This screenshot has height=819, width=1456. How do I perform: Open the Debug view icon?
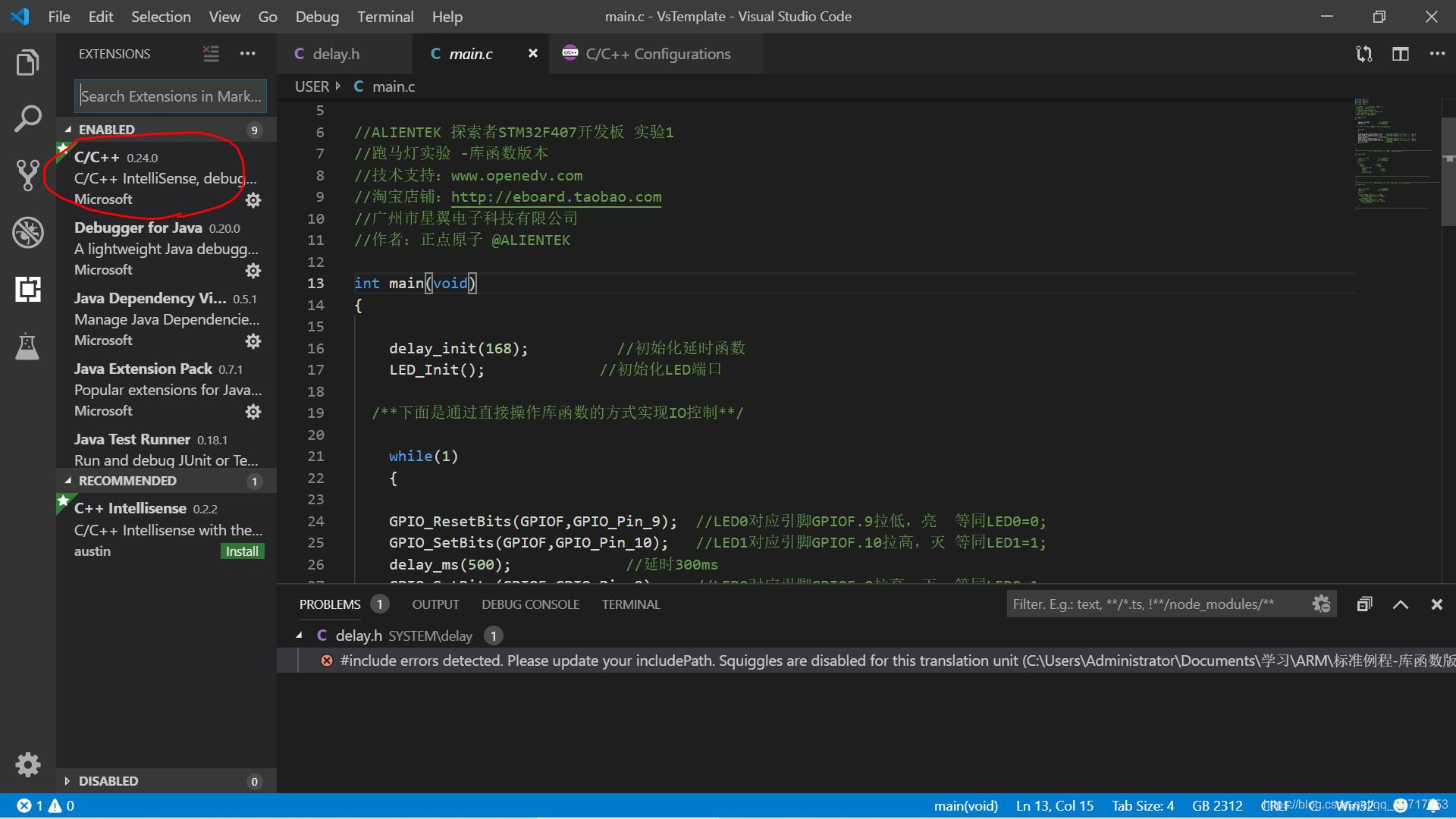click(27, 232)
